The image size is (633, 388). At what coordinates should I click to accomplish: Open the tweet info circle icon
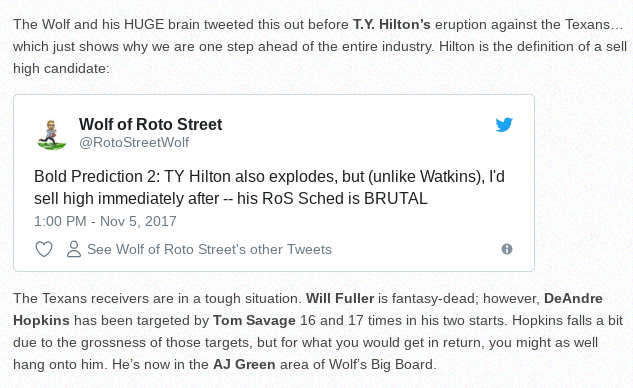[x=507, y=249]
